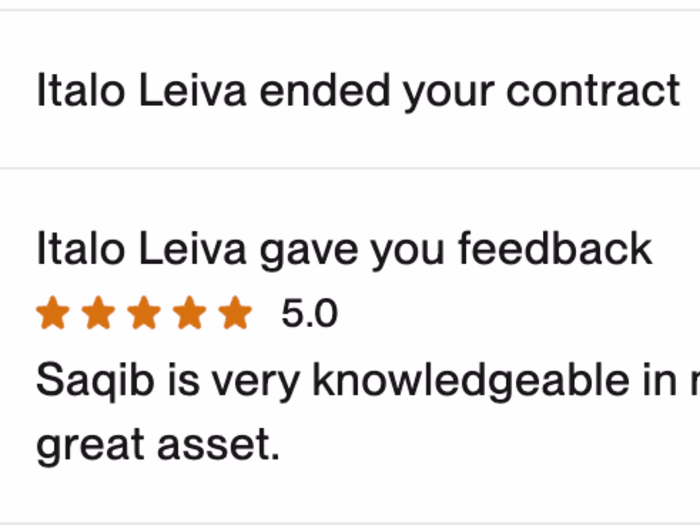Click the second orange rating star
Image resolution: width=700 pixels, height=525 pixels.
(x=98, y=314)
